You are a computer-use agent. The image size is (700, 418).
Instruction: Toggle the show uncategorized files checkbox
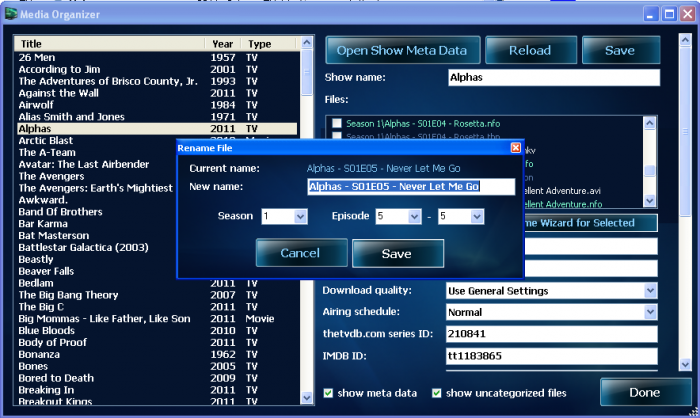click(437, 393)
